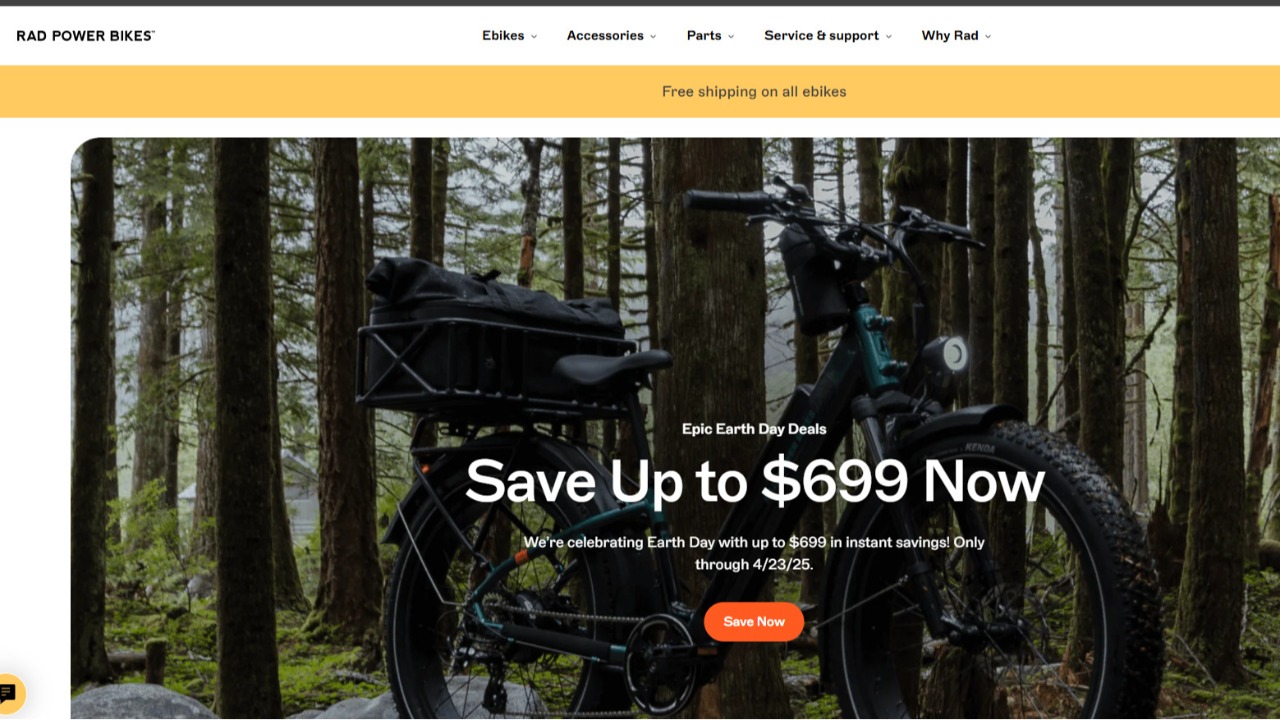Click the orange Save Now button
The width and height of the screenshot is (1280, 720).
click(x=754, y=621)
